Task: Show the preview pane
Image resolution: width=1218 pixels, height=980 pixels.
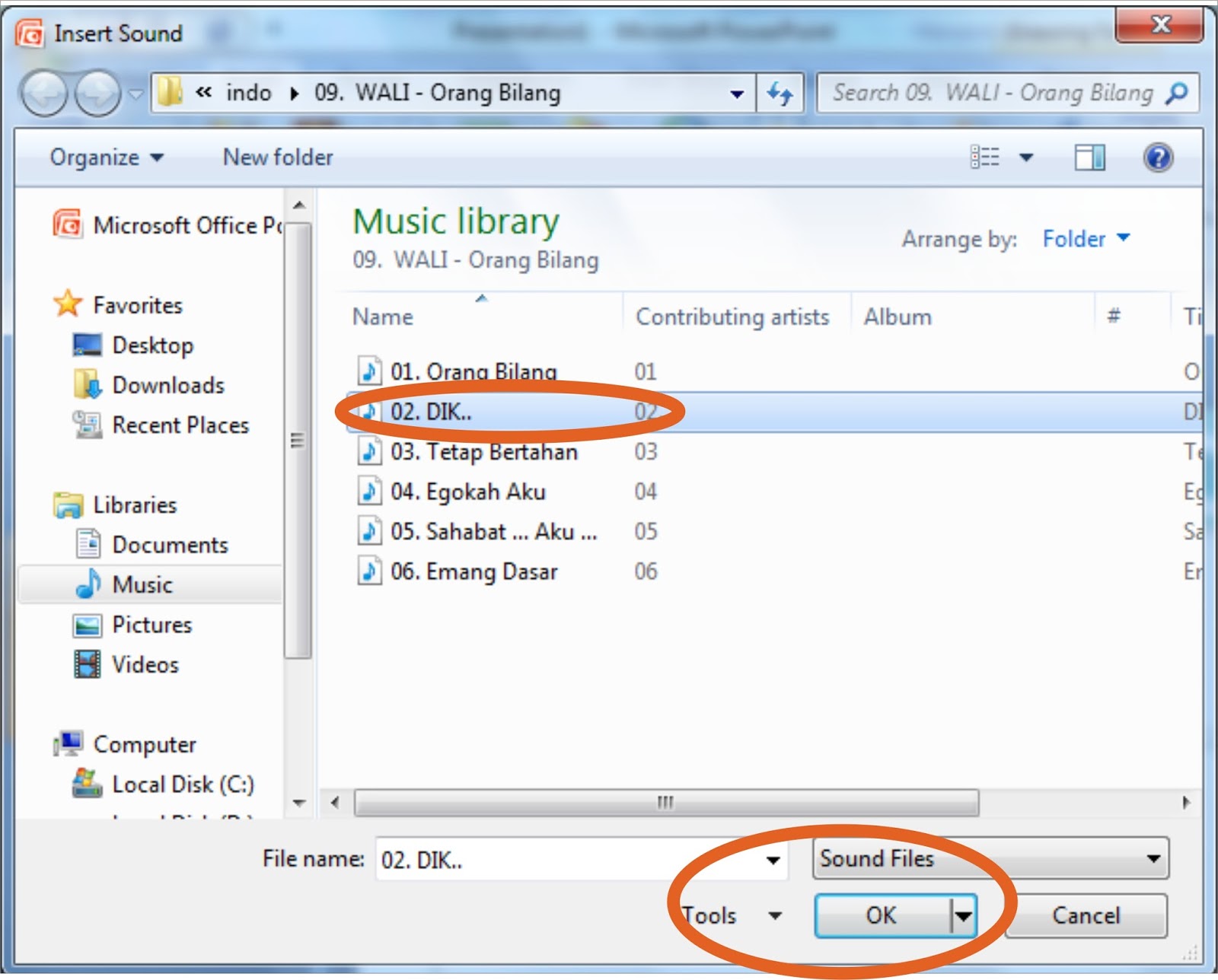Action: click(1090, 157)
